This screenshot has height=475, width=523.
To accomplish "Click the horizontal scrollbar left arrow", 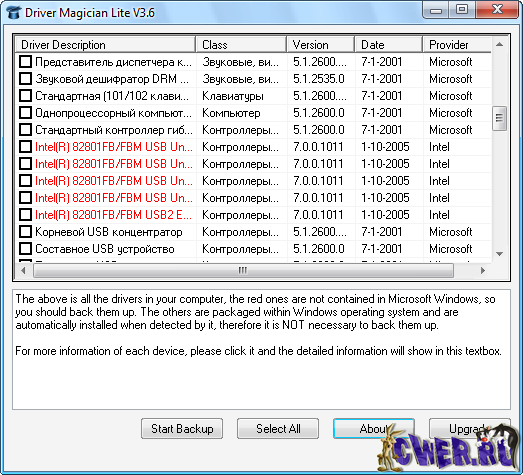I will tap(23, 271).
